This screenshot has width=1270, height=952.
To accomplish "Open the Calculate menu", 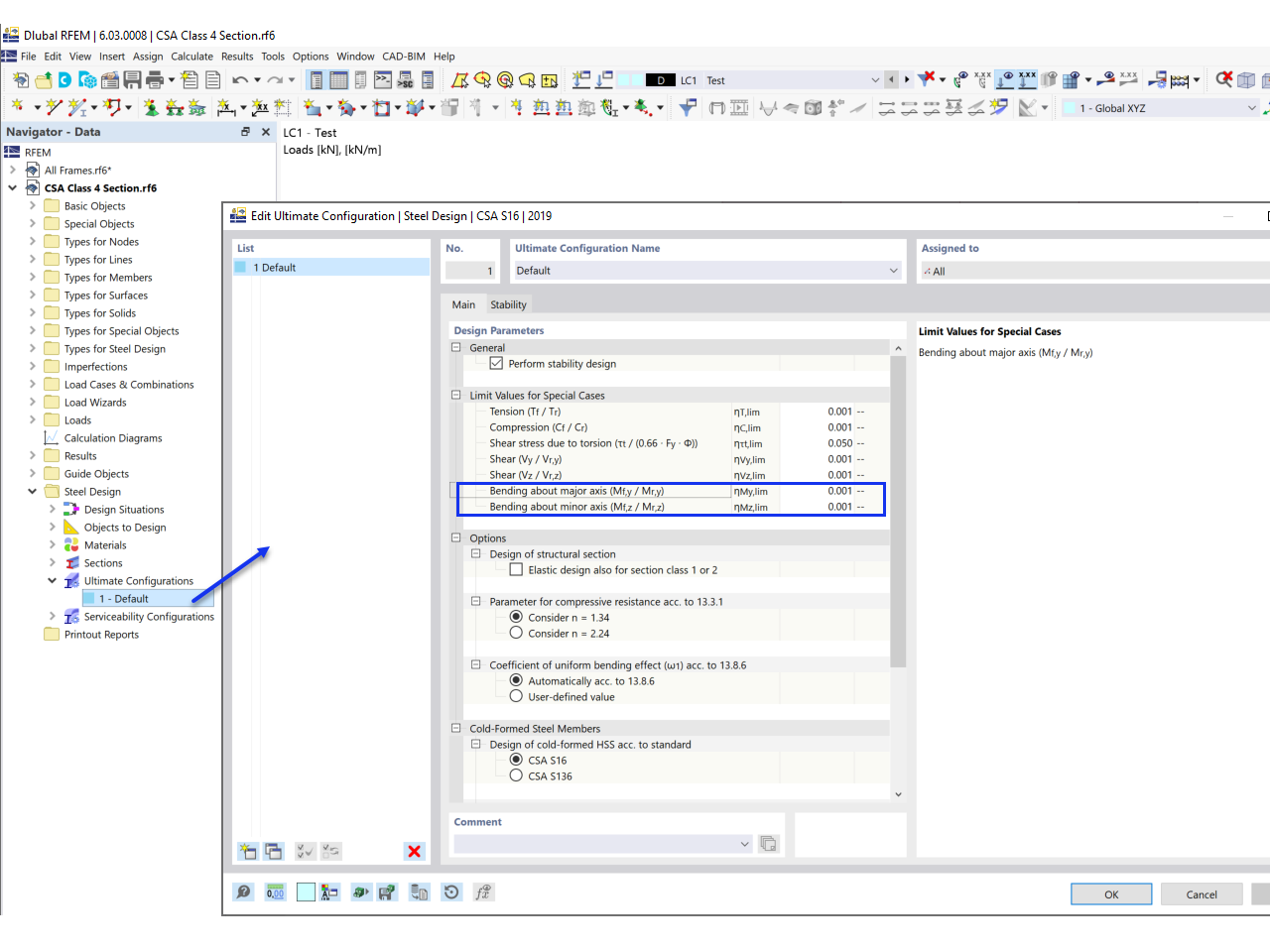I will [x=191, y=57].
